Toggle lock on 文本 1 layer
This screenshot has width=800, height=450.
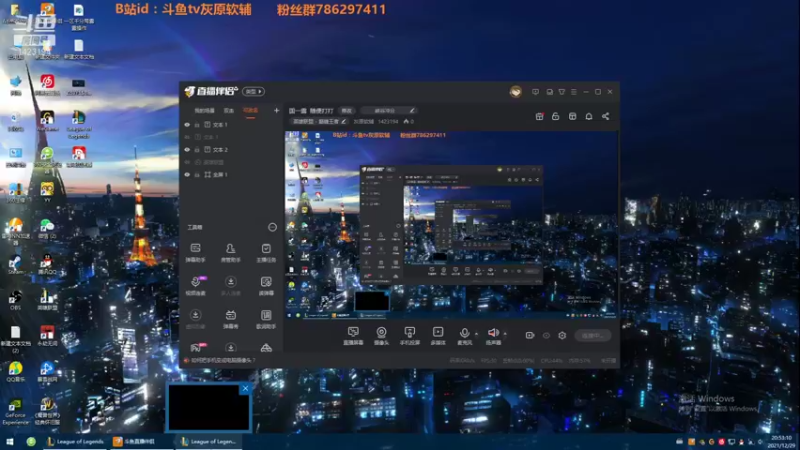coord(197,124)
